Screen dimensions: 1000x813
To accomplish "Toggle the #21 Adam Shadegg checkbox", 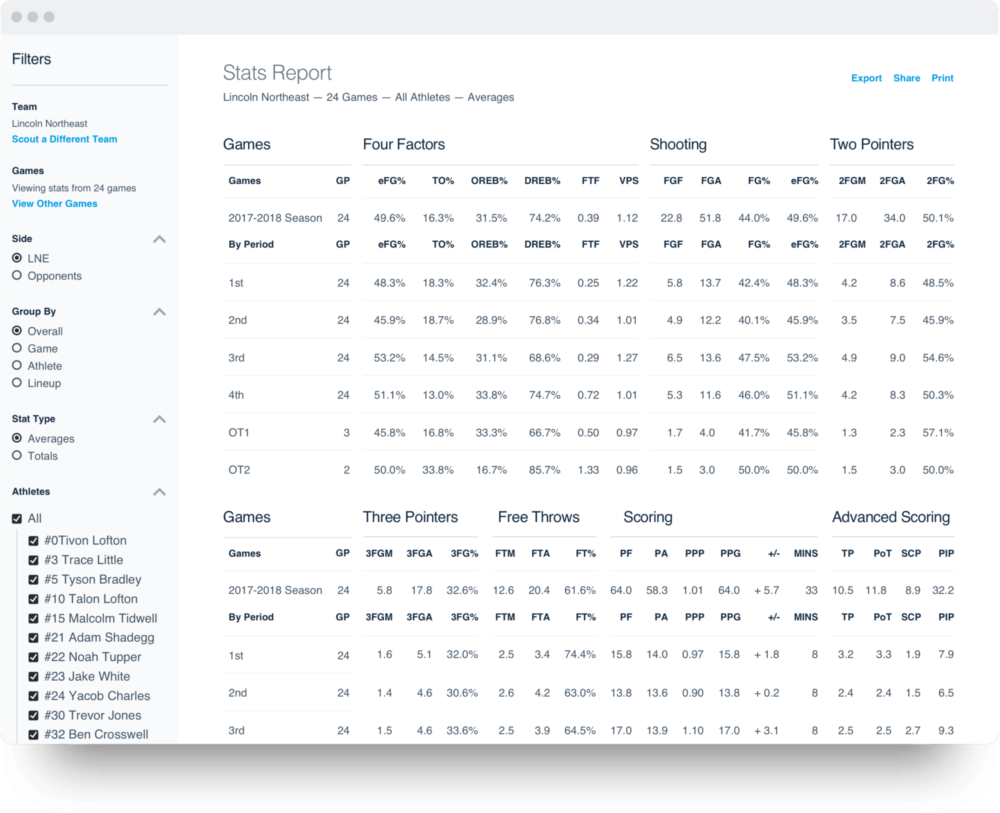I will 34,638.
